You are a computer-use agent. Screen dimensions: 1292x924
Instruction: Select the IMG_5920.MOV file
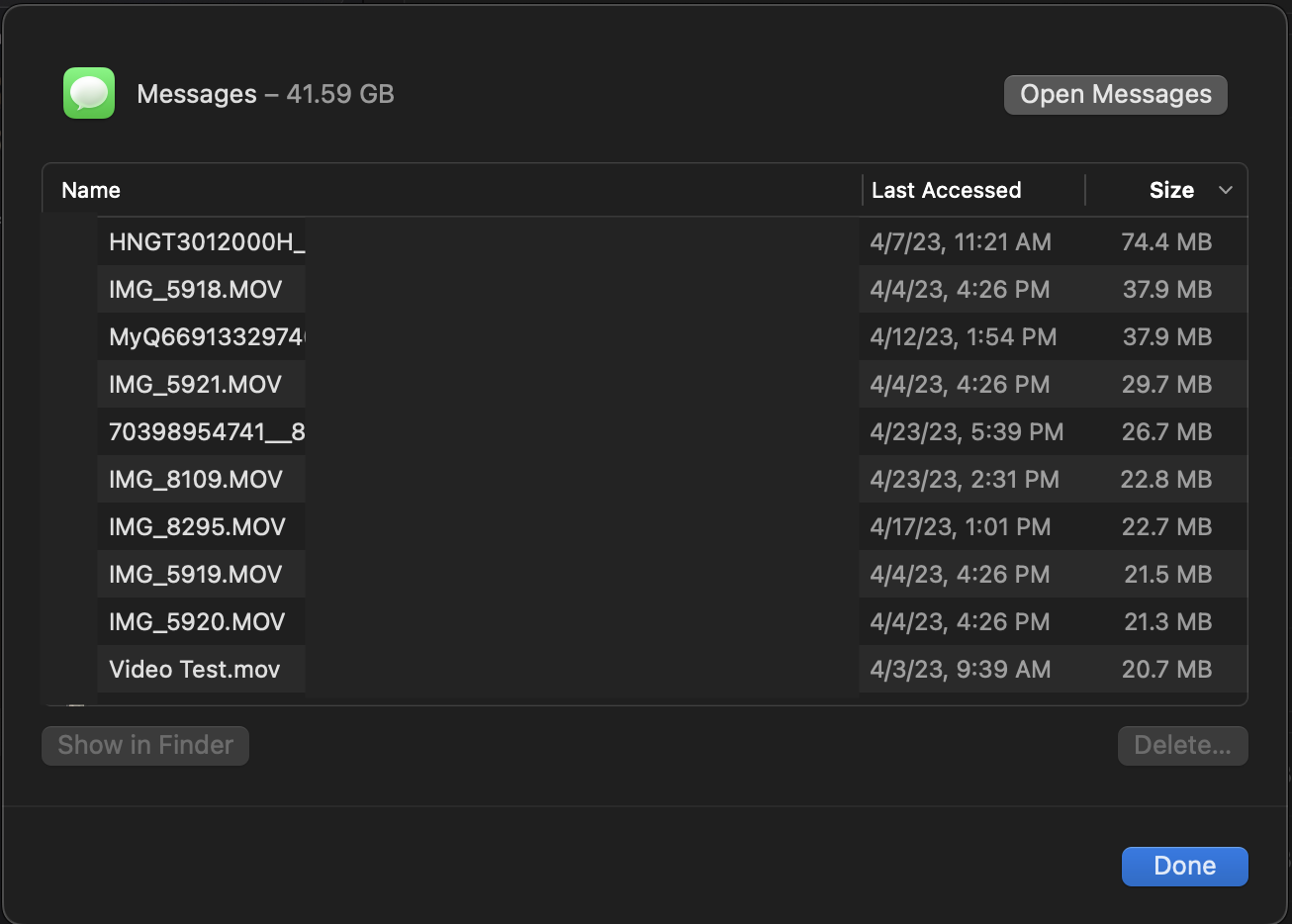click(197, 622)
